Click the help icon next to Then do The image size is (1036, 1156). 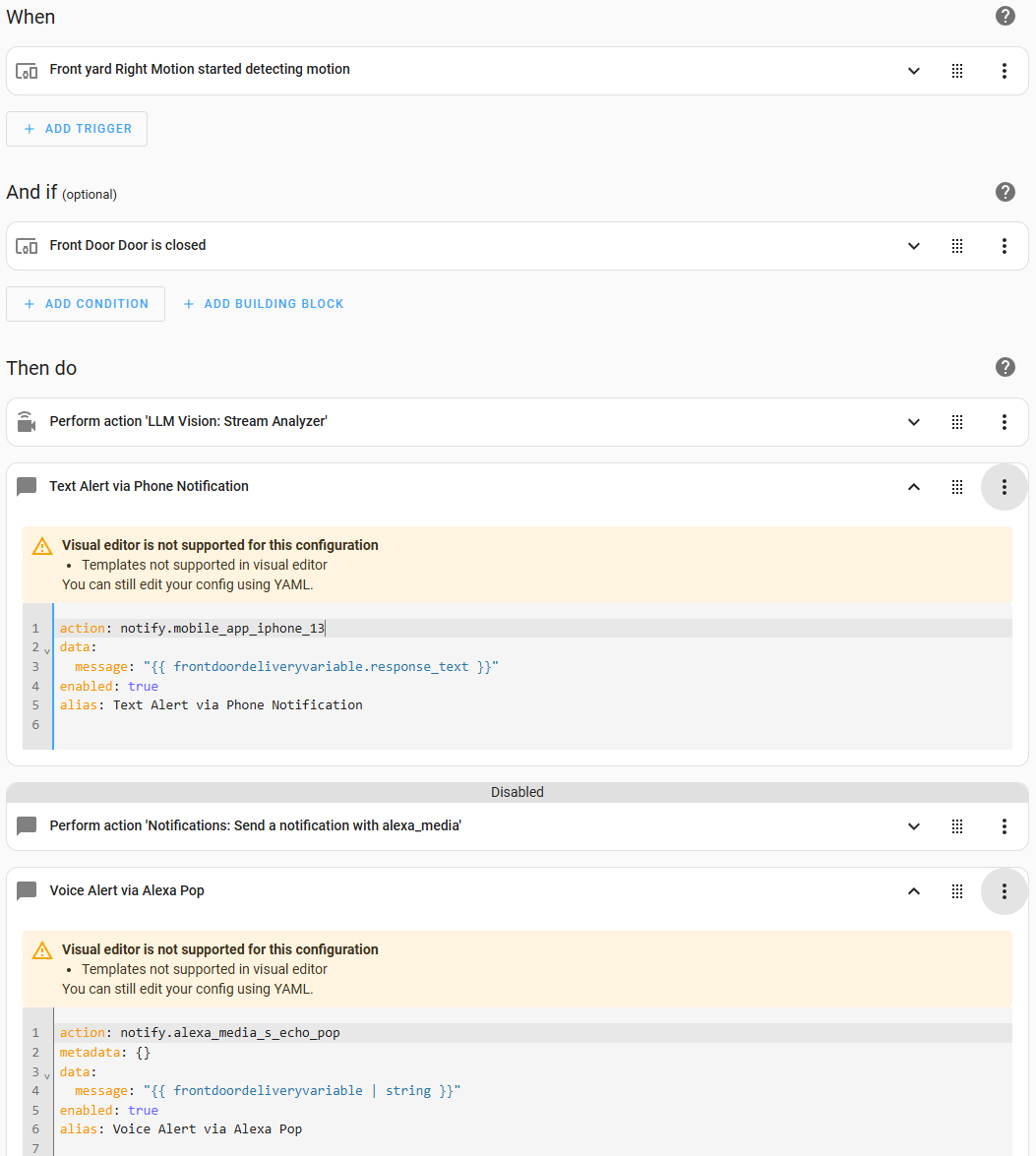(x=1005, y=367)
